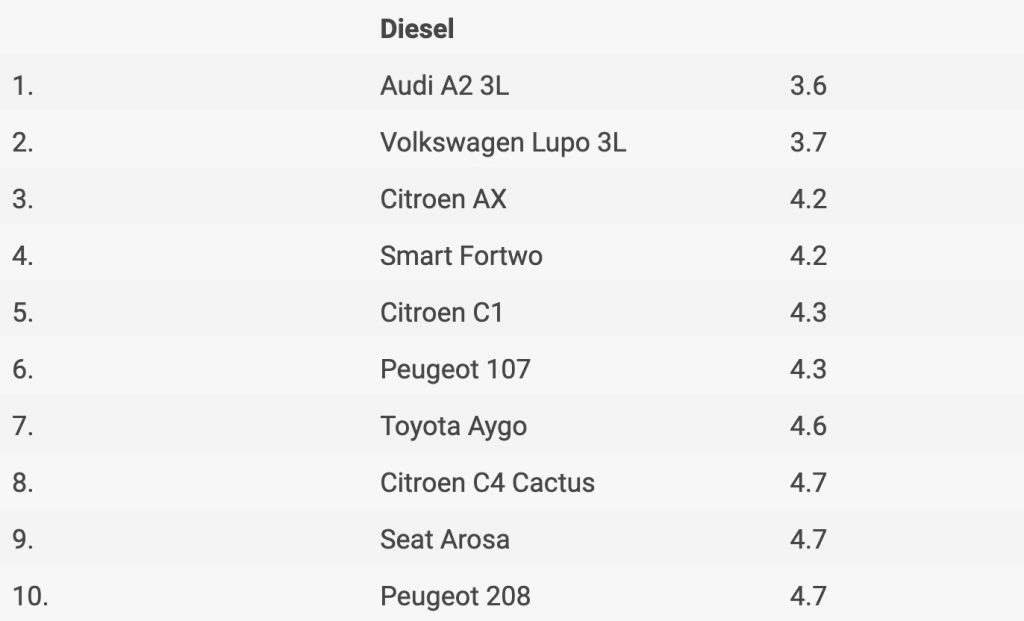
Task: Select the Citroen AX name
Action: (443, 199)
